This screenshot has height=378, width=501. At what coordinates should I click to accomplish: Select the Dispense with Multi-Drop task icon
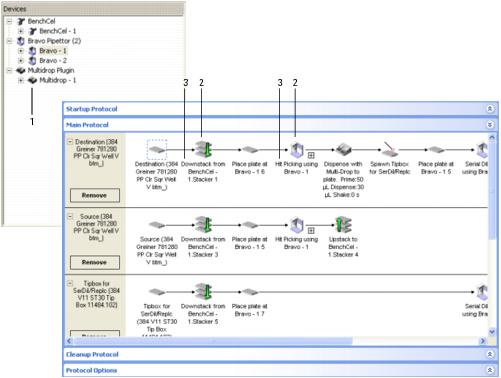(x=343, y=150)
